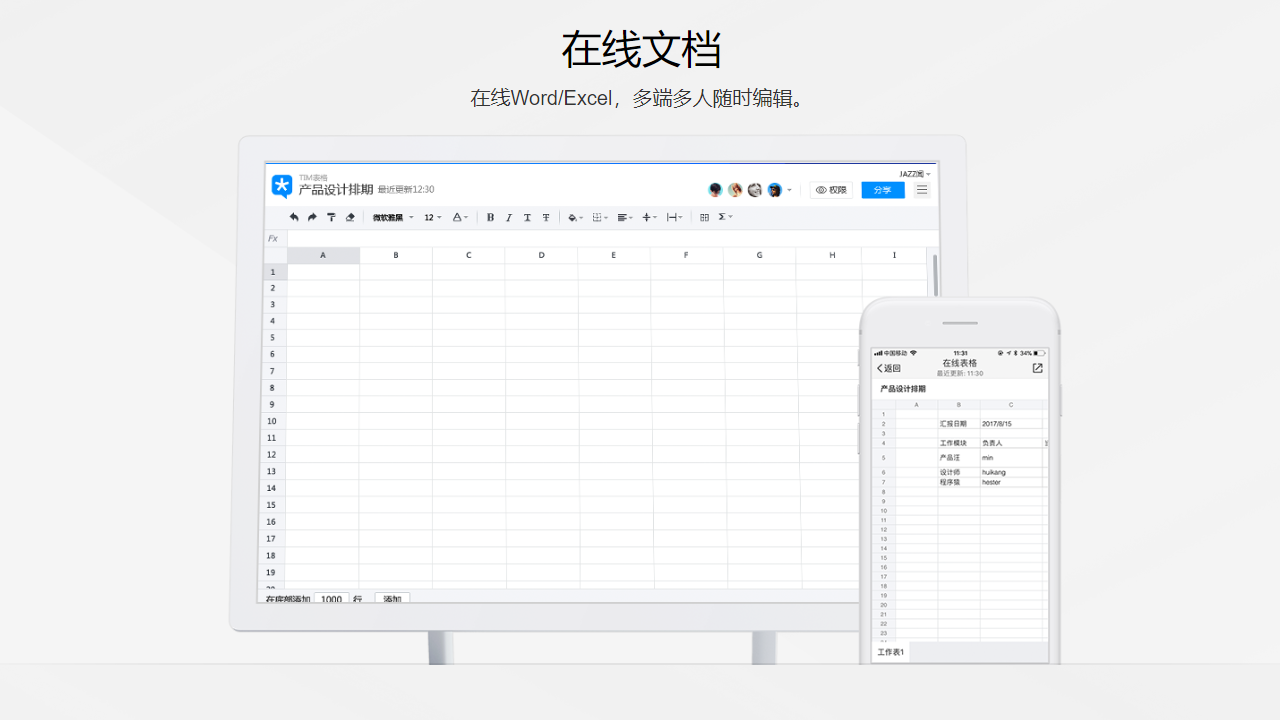Open the cell fill color tool
This screenshot has height=720, width=1280.
click(572, 217)
